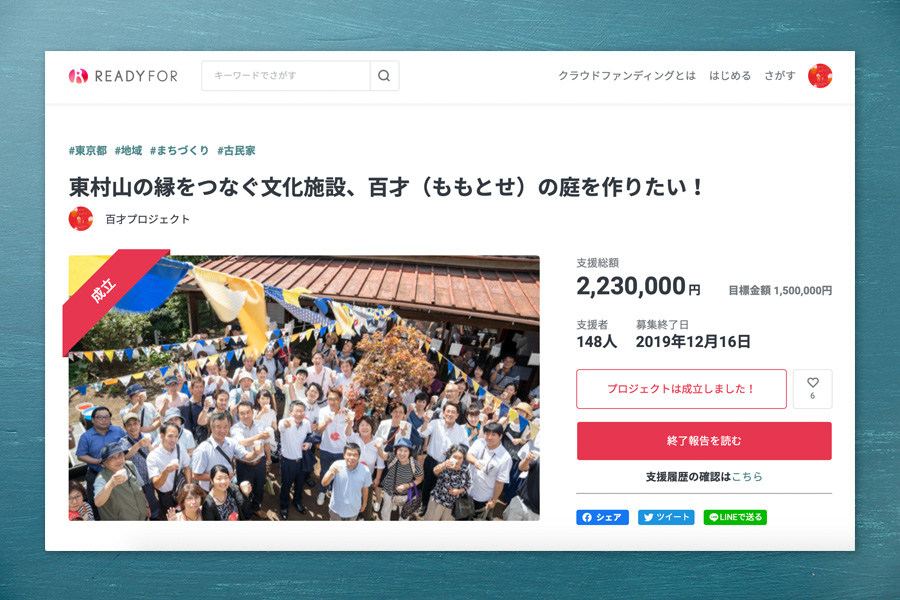This screenshot has width=900, height=600.
Task: Click the READYFOR logo
Action: pos(123,76)
